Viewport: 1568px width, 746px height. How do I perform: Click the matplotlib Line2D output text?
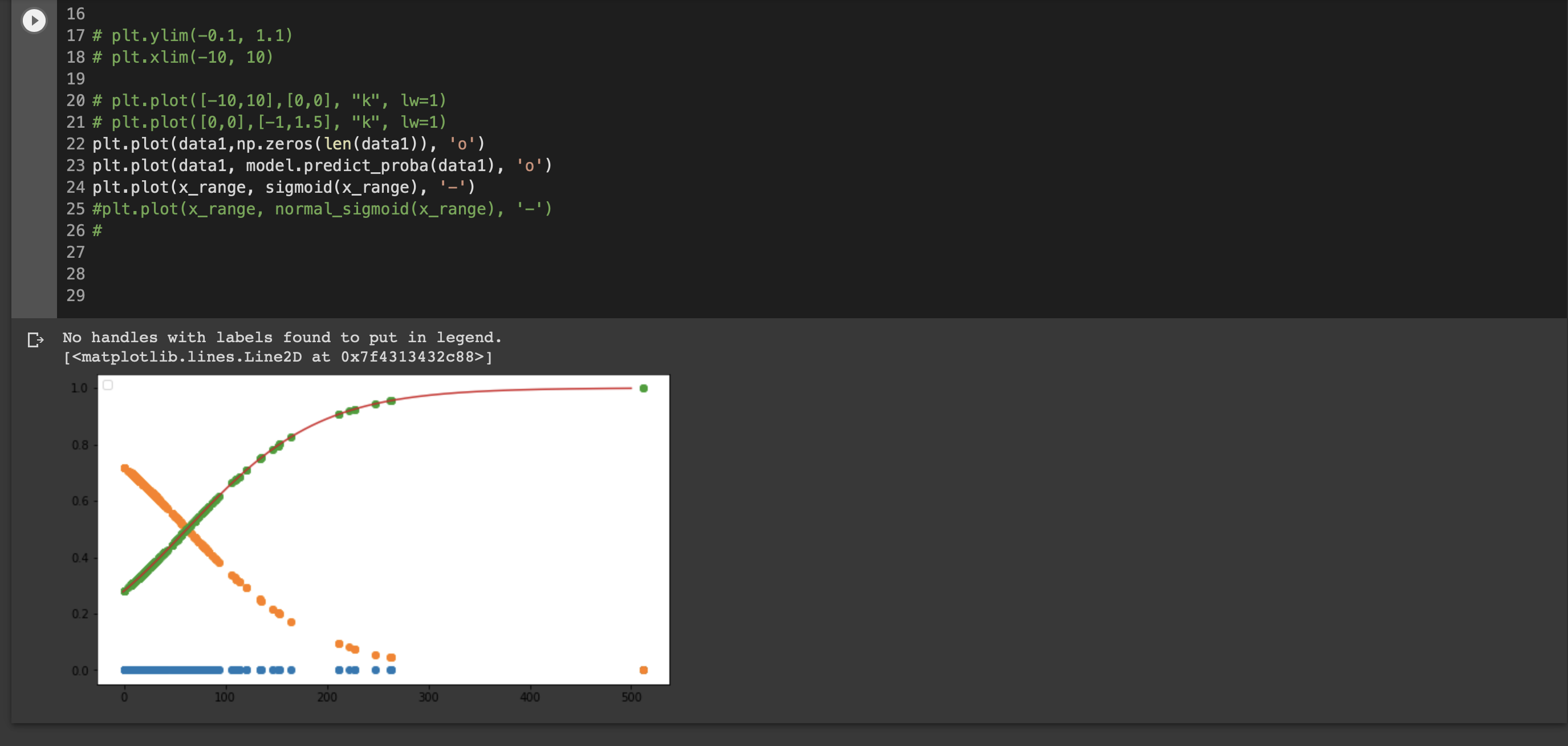click(278, 357)
